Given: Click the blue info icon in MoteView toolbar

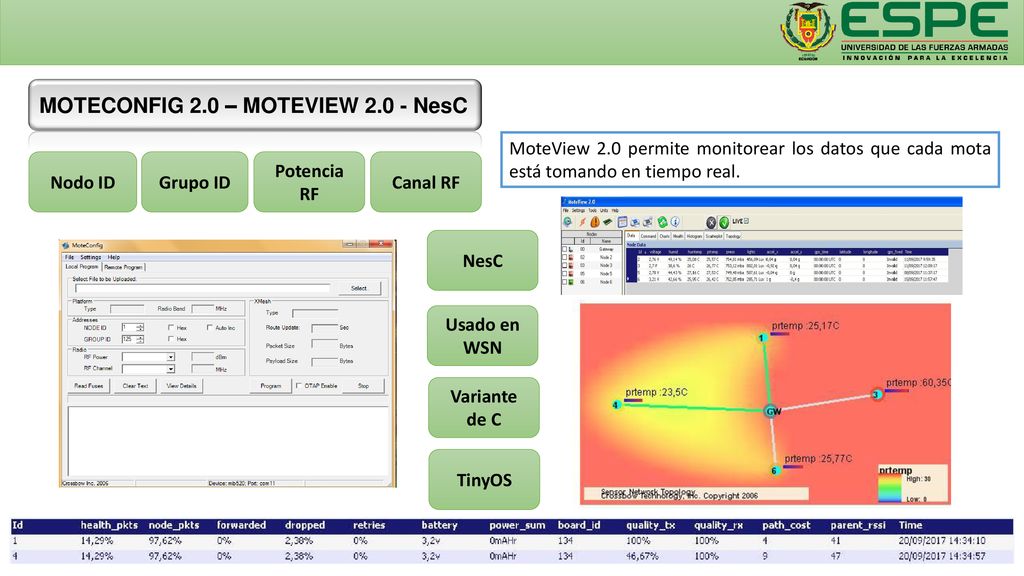Looking at the screenshot, I should coord(675,222).
